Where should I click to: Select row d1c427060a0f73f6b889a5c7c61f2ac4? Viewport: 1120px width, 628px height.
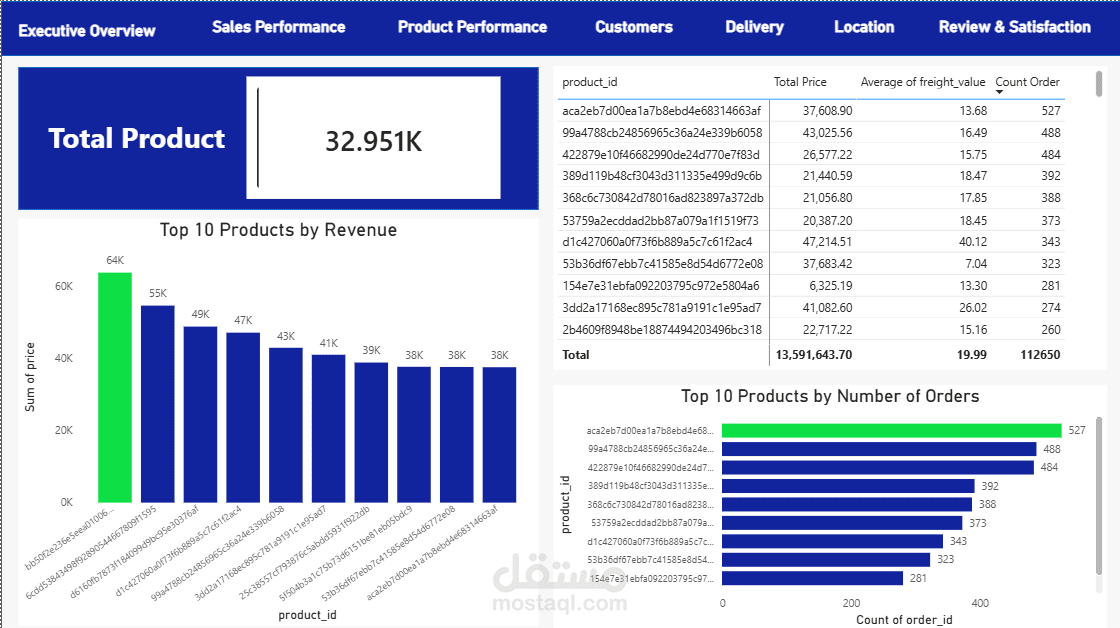pos(811,242)
